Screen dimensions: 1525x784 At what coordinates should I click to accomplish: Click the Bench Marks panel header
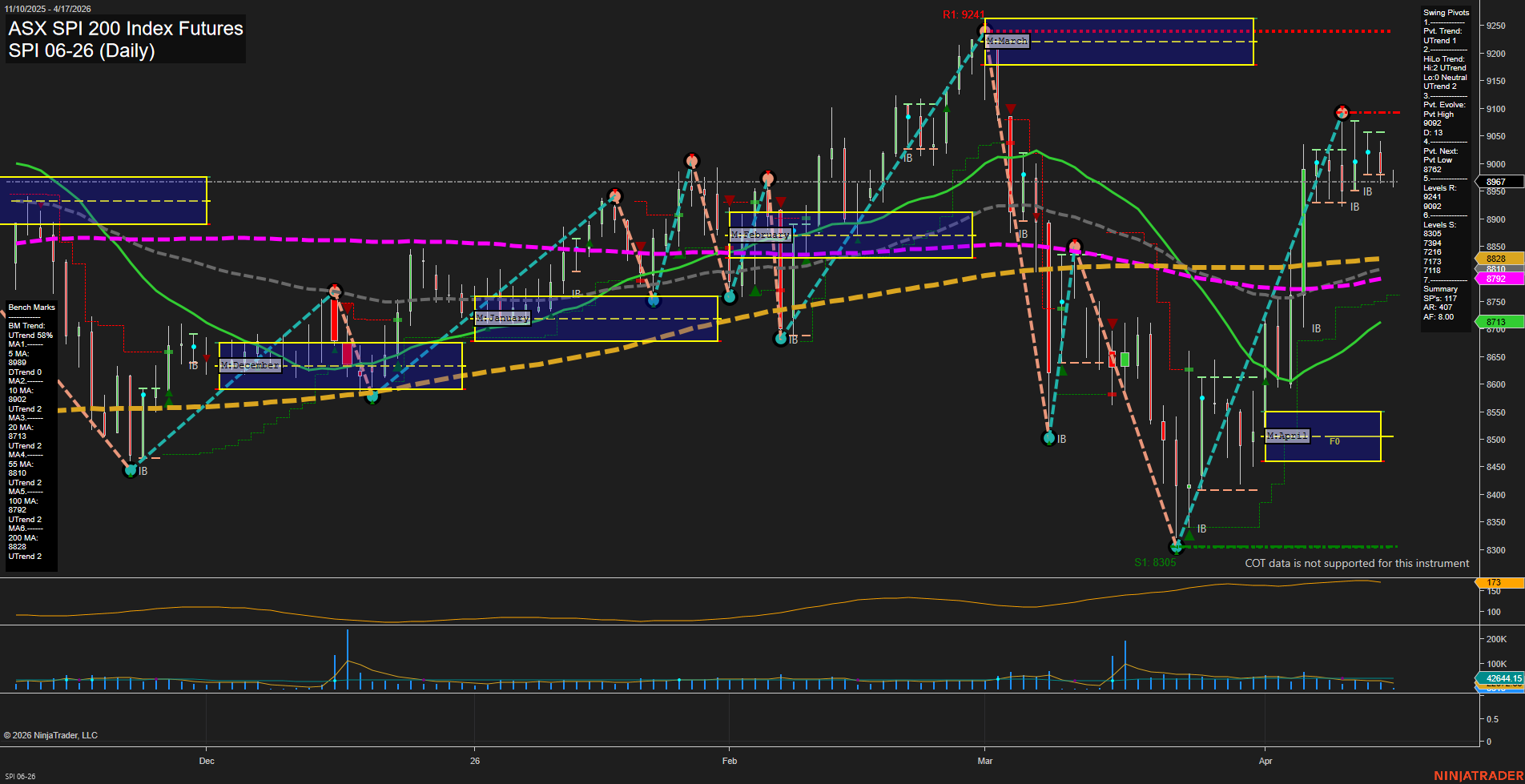[x=32, y=308]
